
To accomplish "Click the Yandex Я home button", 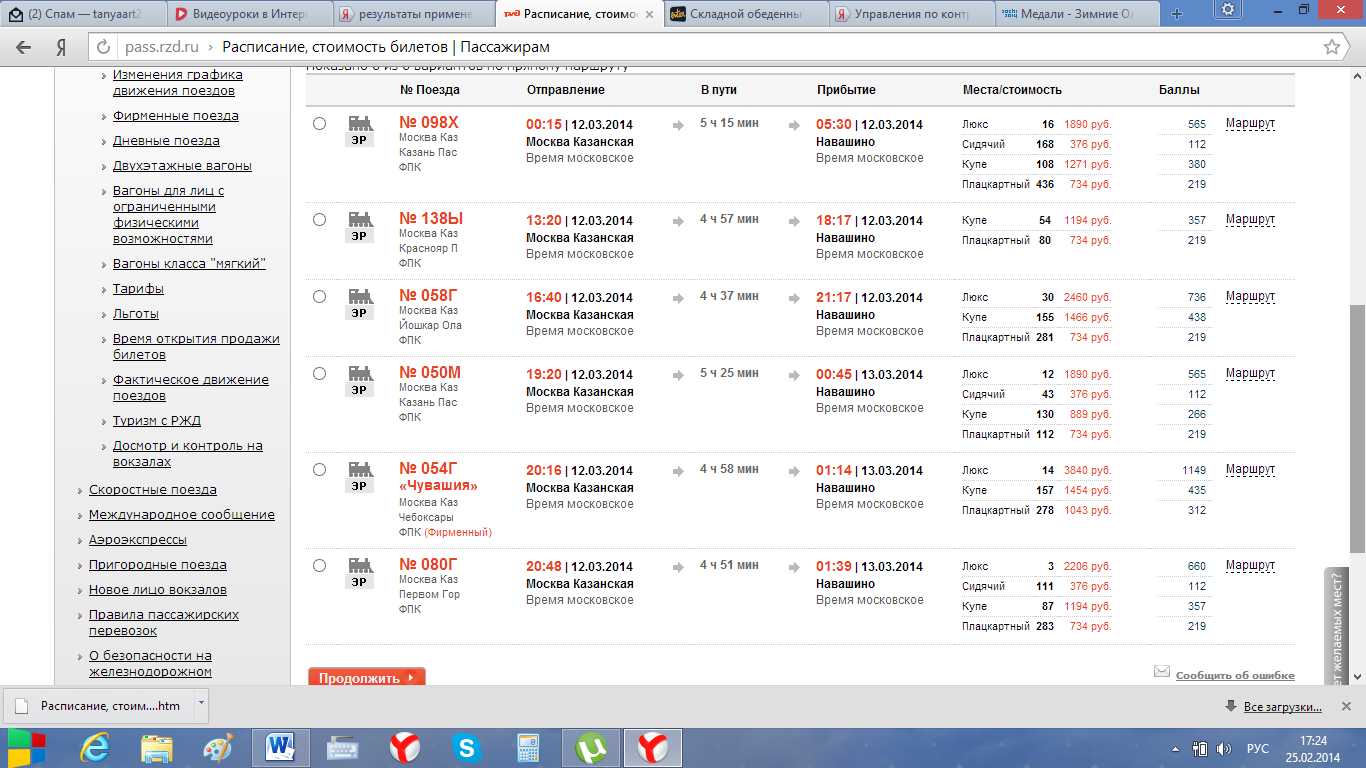I will click(61, 47).
